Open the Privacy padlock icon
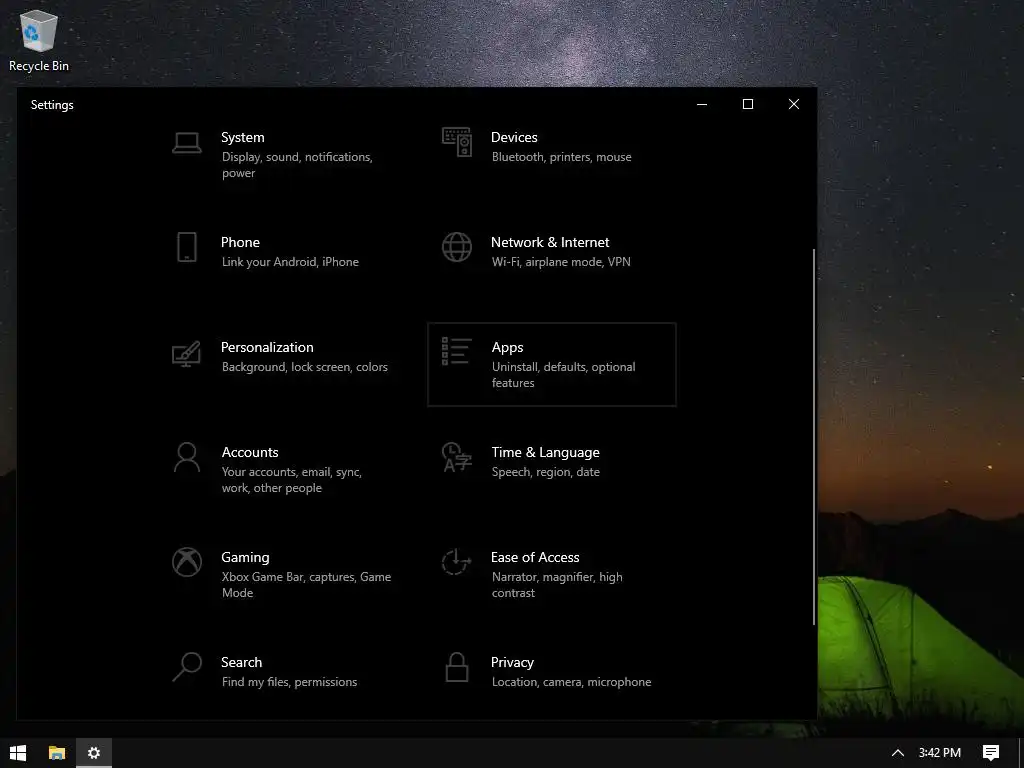Image resolution: width=1024 pixels, height=768 pixels. pos(456,667)
